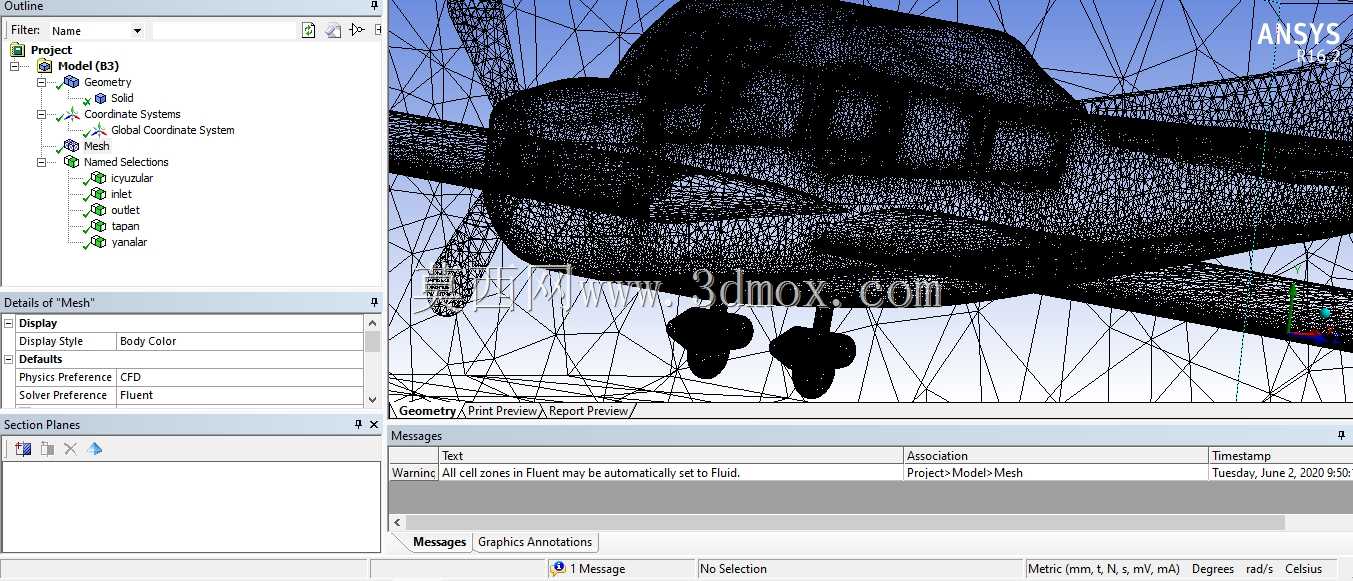Click the New Section Plane icon
Image resolution: width=1353 pixels, height=581 pixels.
[23, 449]
